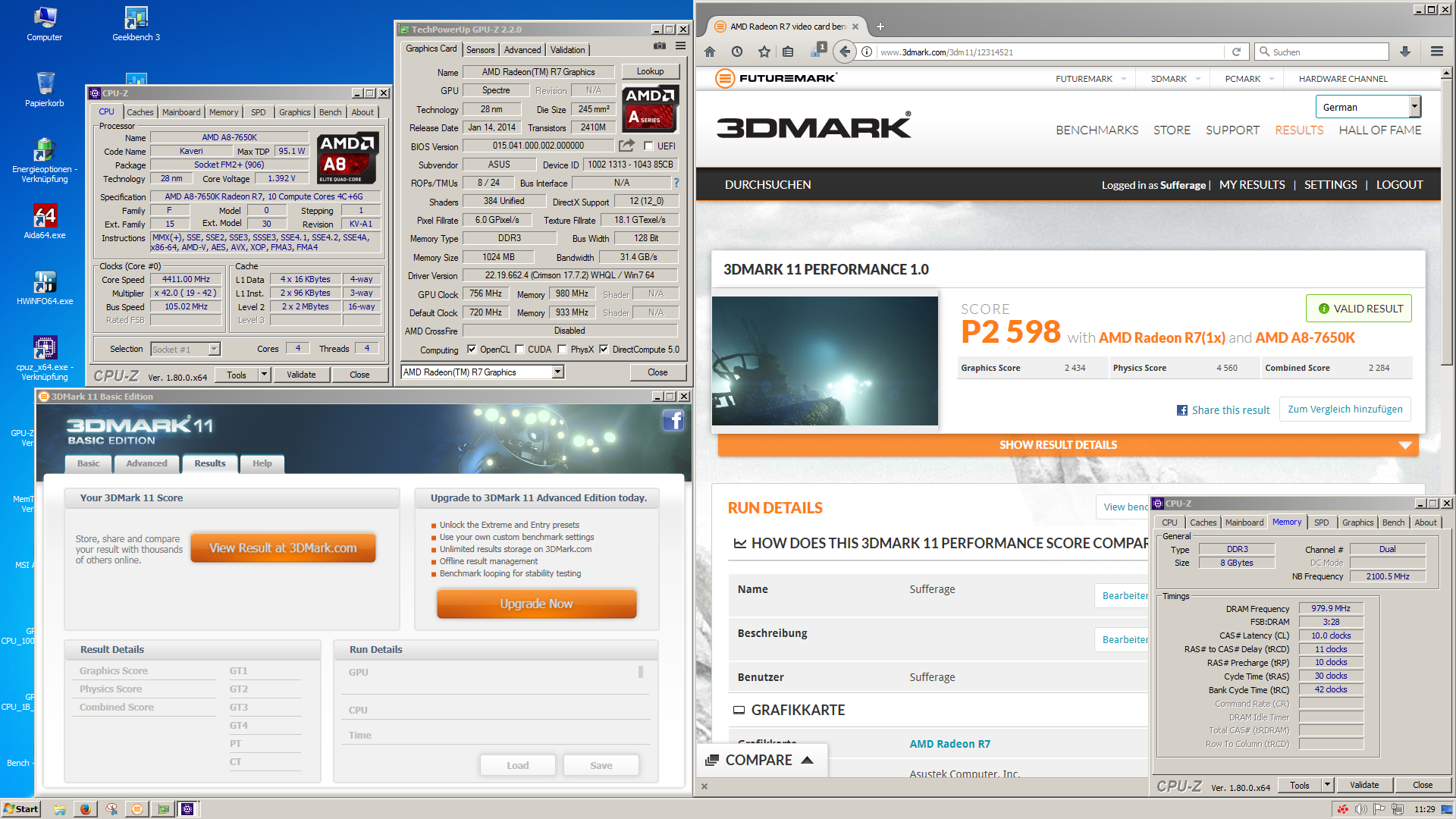Switch to Mainboard tab in CPU-Z processor window
Screen dimensions: 1456x819
tap(181, 112)
